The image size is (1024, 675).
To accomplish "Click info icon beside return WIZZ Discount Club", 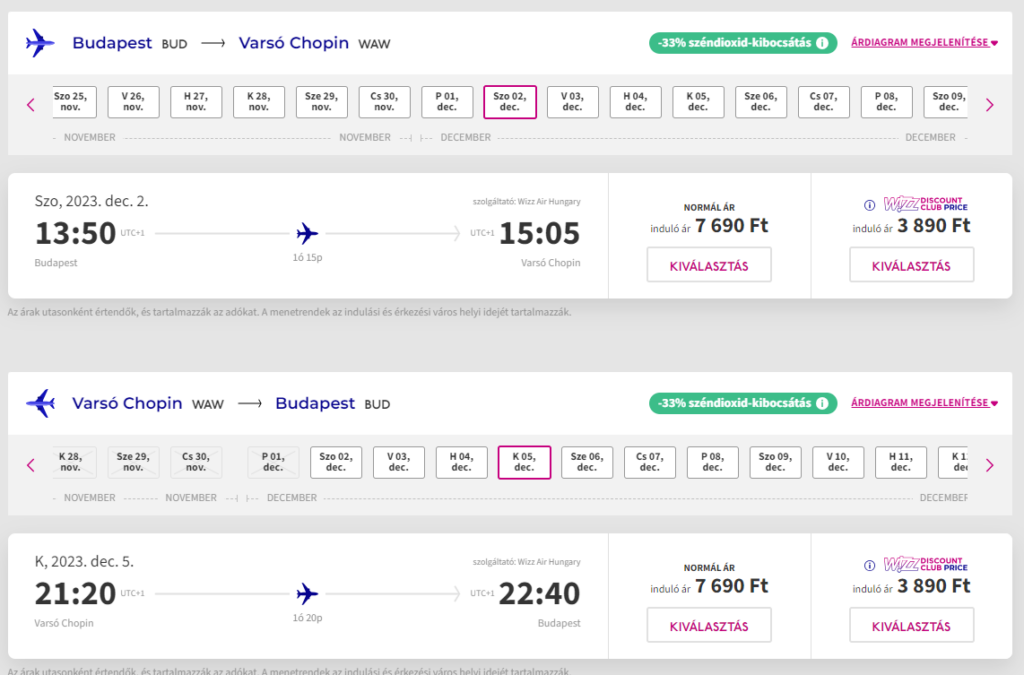I will (x=869, y=567).
